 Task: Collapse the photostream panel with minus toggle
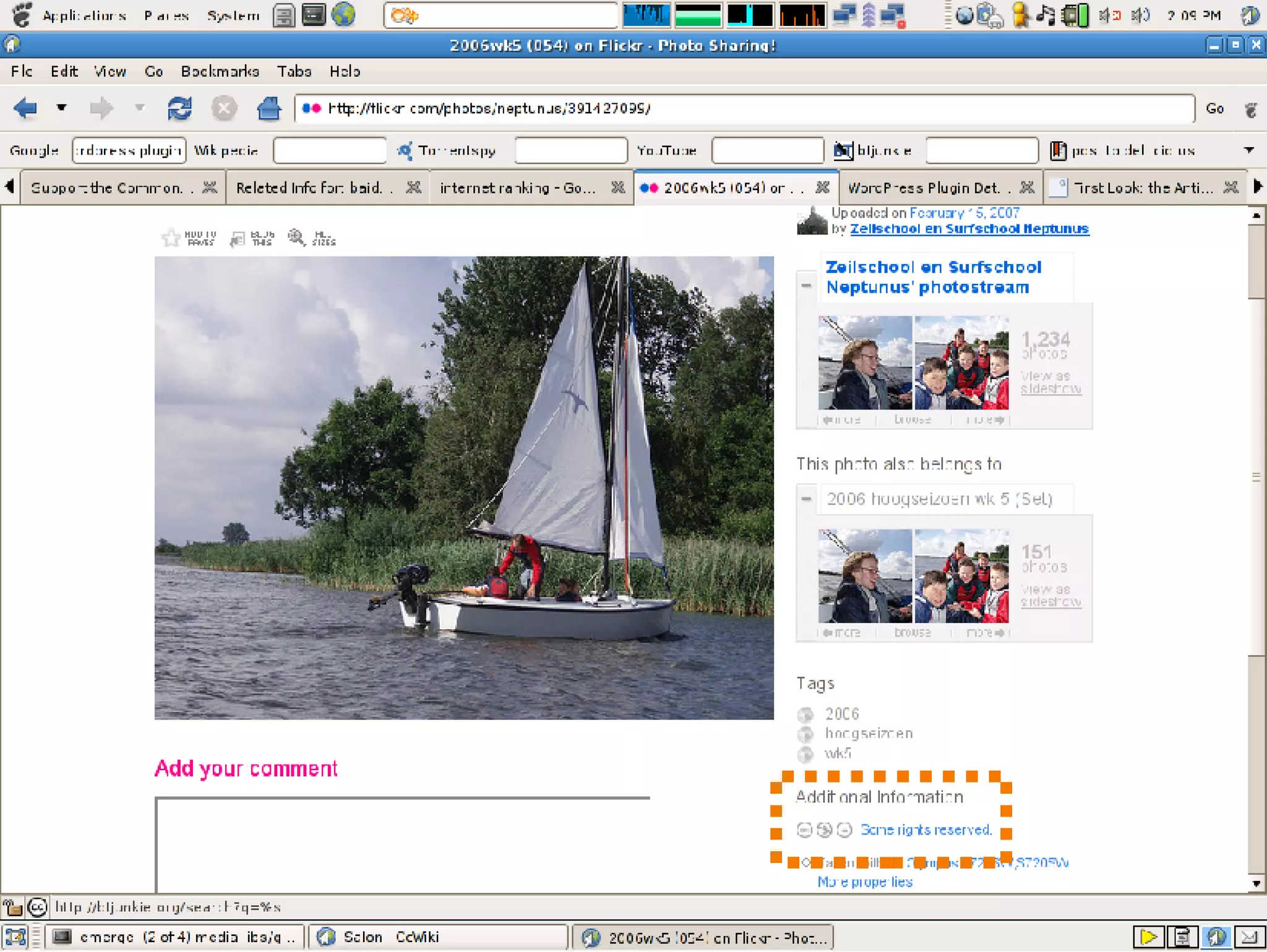tap(806, 285)
